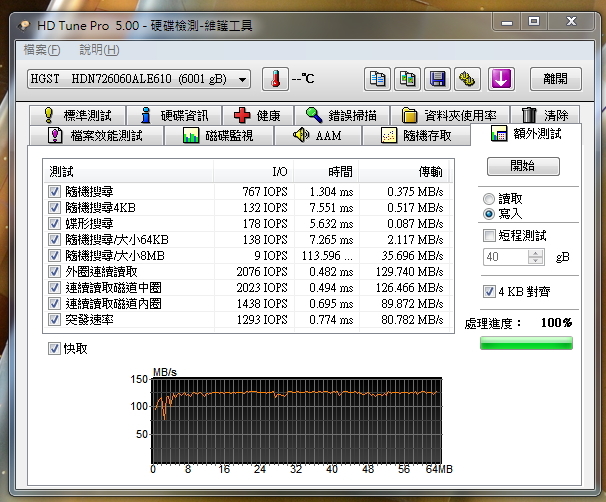Image resolution: width=606 pixels, height=502 pixels.
Task: Open the 說明 menu
Action: coord(99,50)
